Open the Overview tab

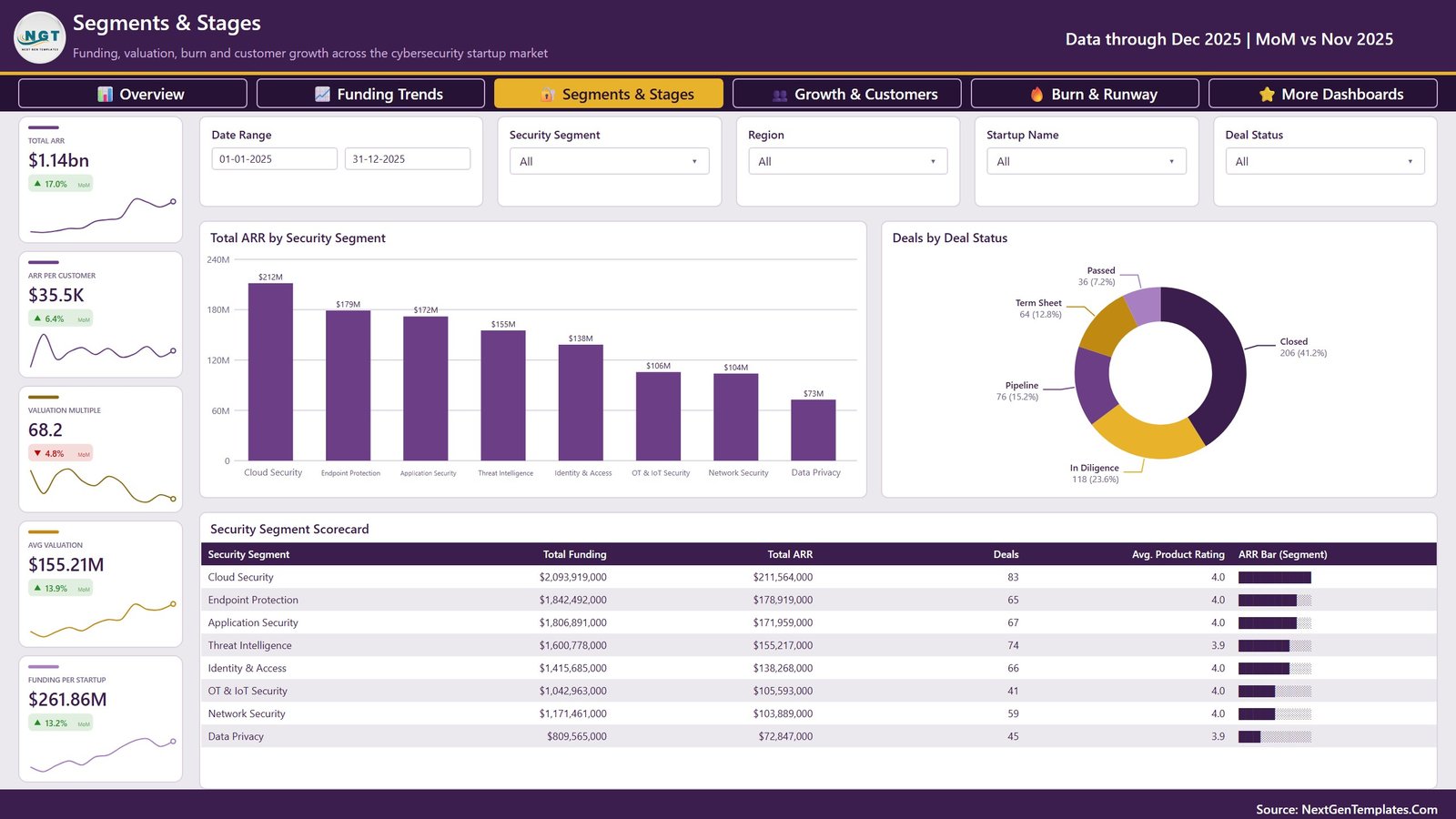pos(133,94)
